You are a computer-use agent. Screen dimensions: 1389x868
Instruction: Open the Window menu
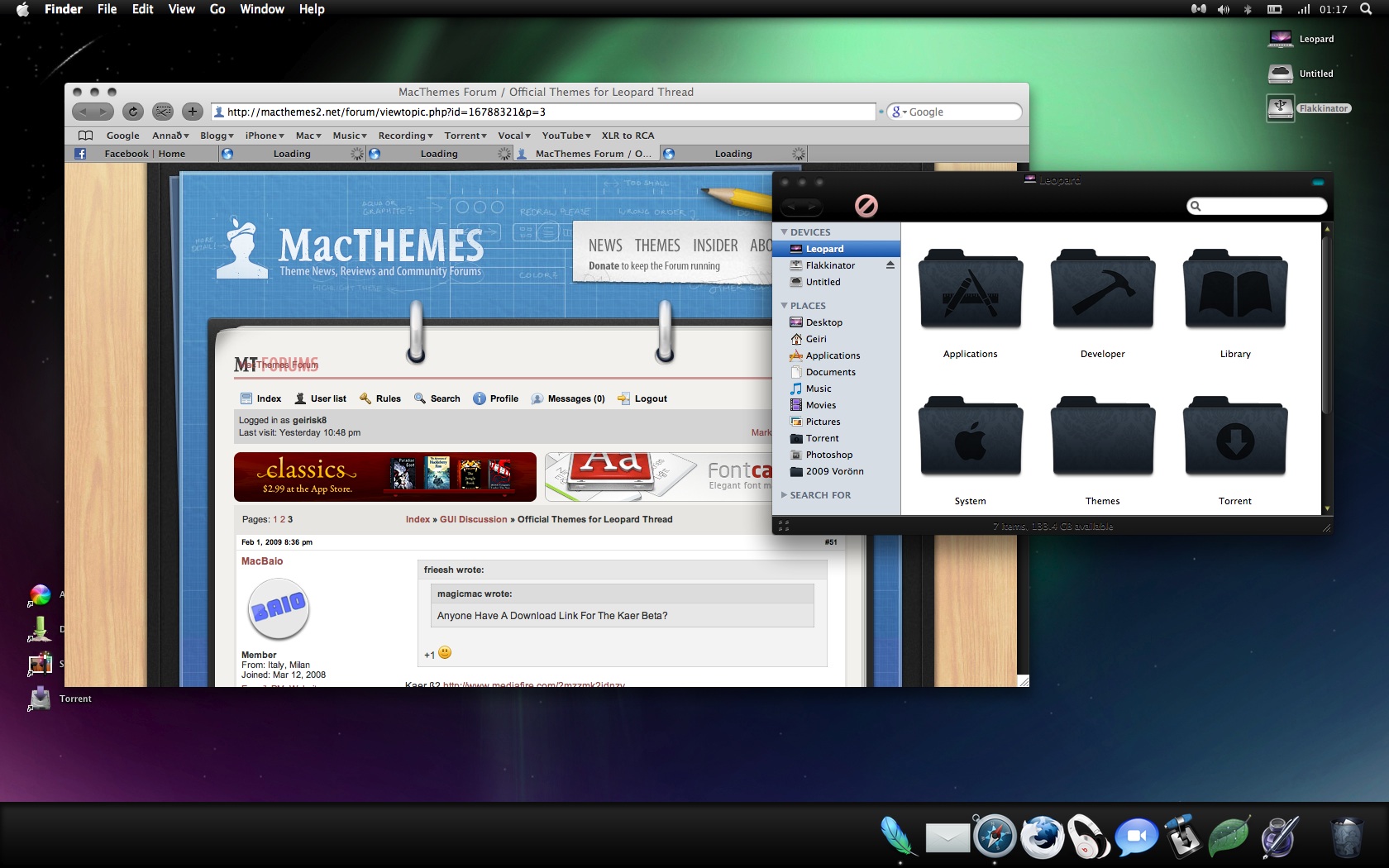[262, 9]
